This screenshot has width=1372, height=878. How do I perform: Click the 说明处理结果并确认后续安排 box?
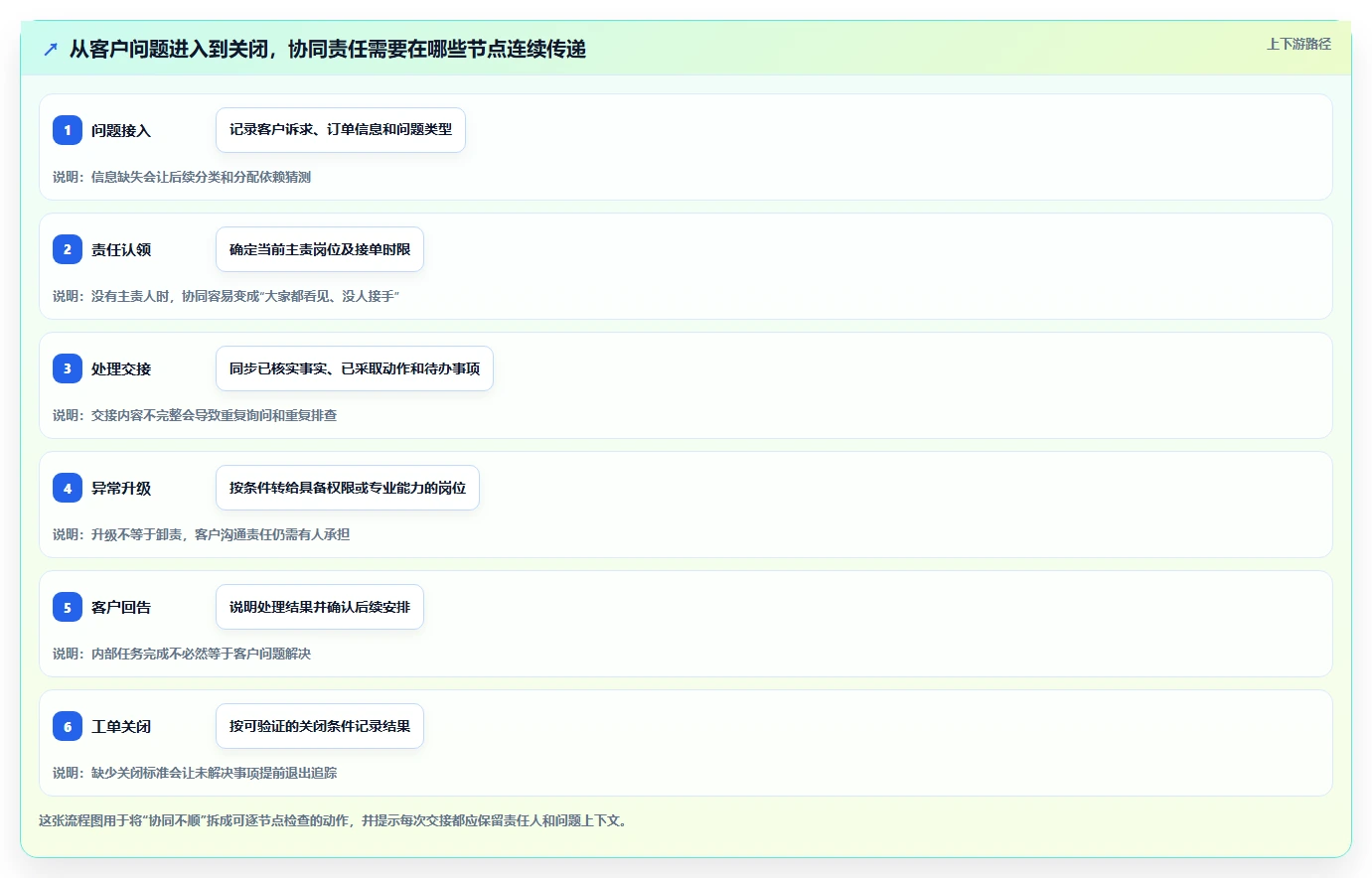(320, 607)
